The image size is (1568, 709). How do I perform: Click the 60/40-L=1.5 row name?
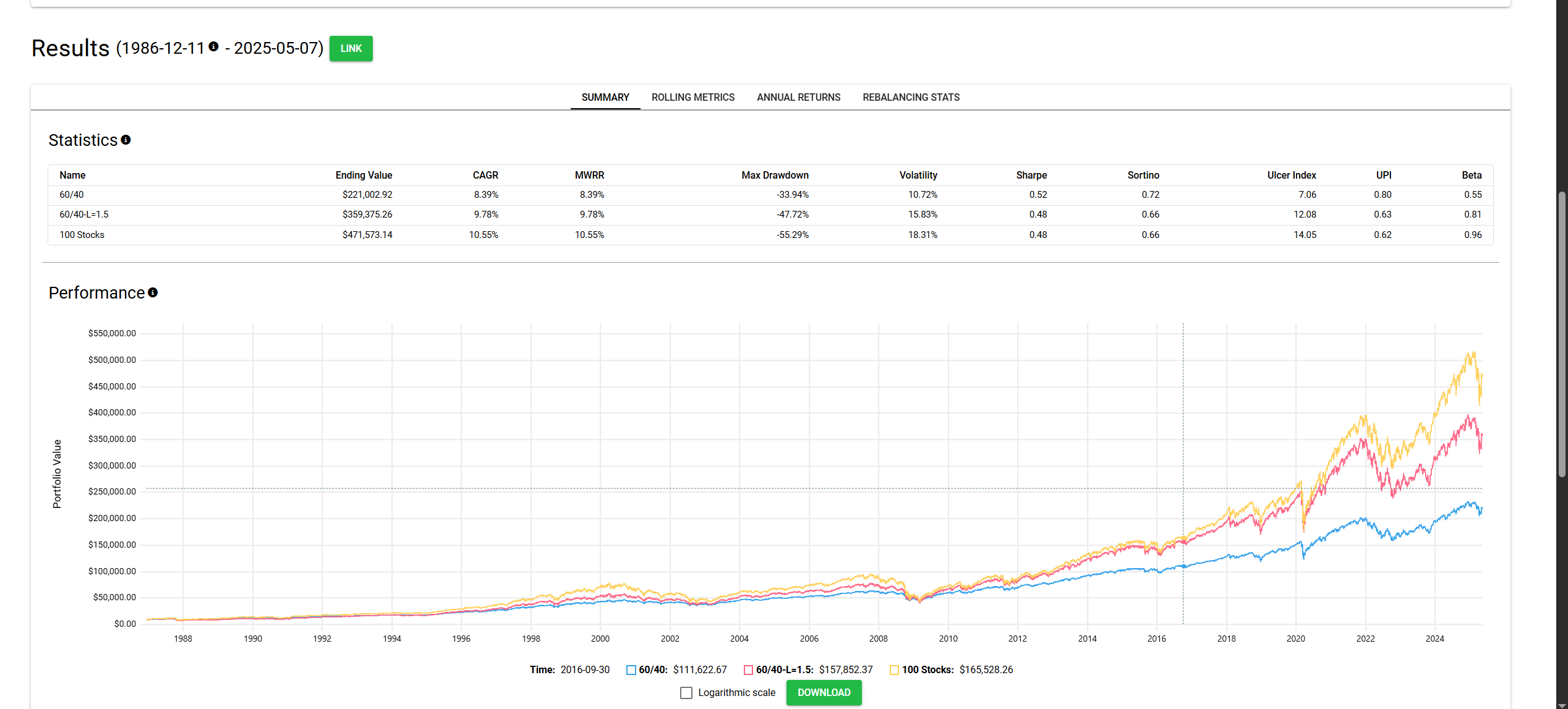[83, 214]
